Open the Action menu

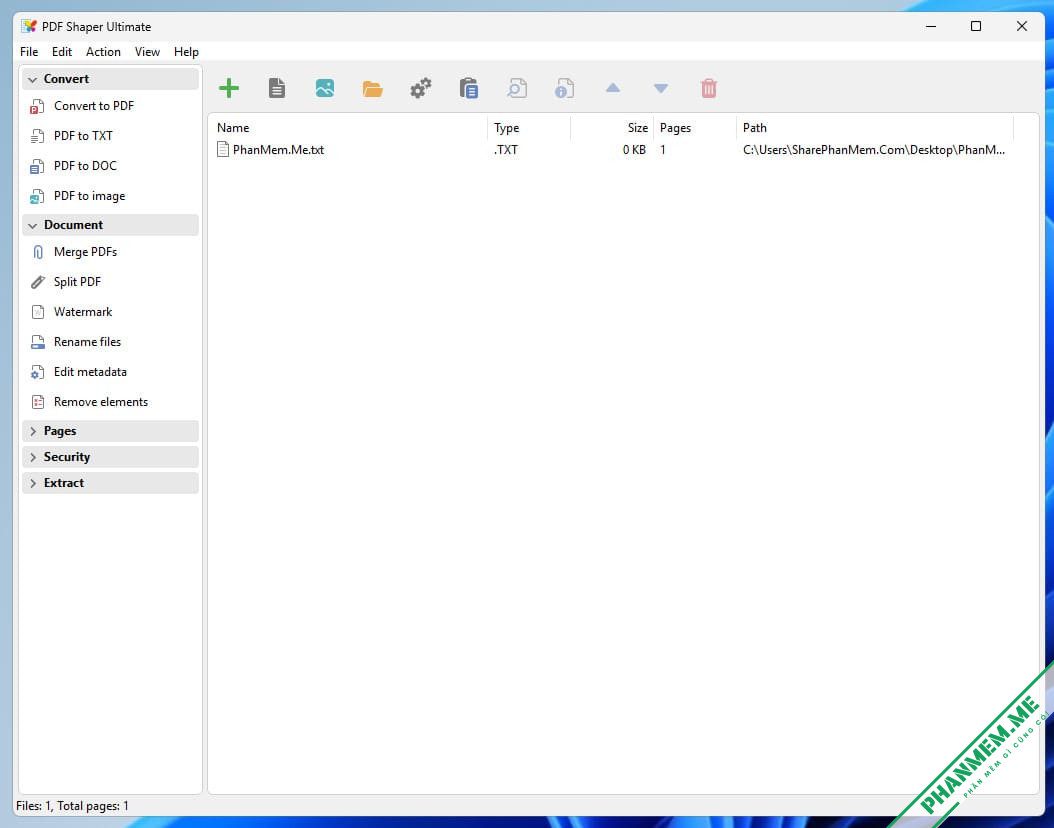pyautogui.click(x=103, y=52)
